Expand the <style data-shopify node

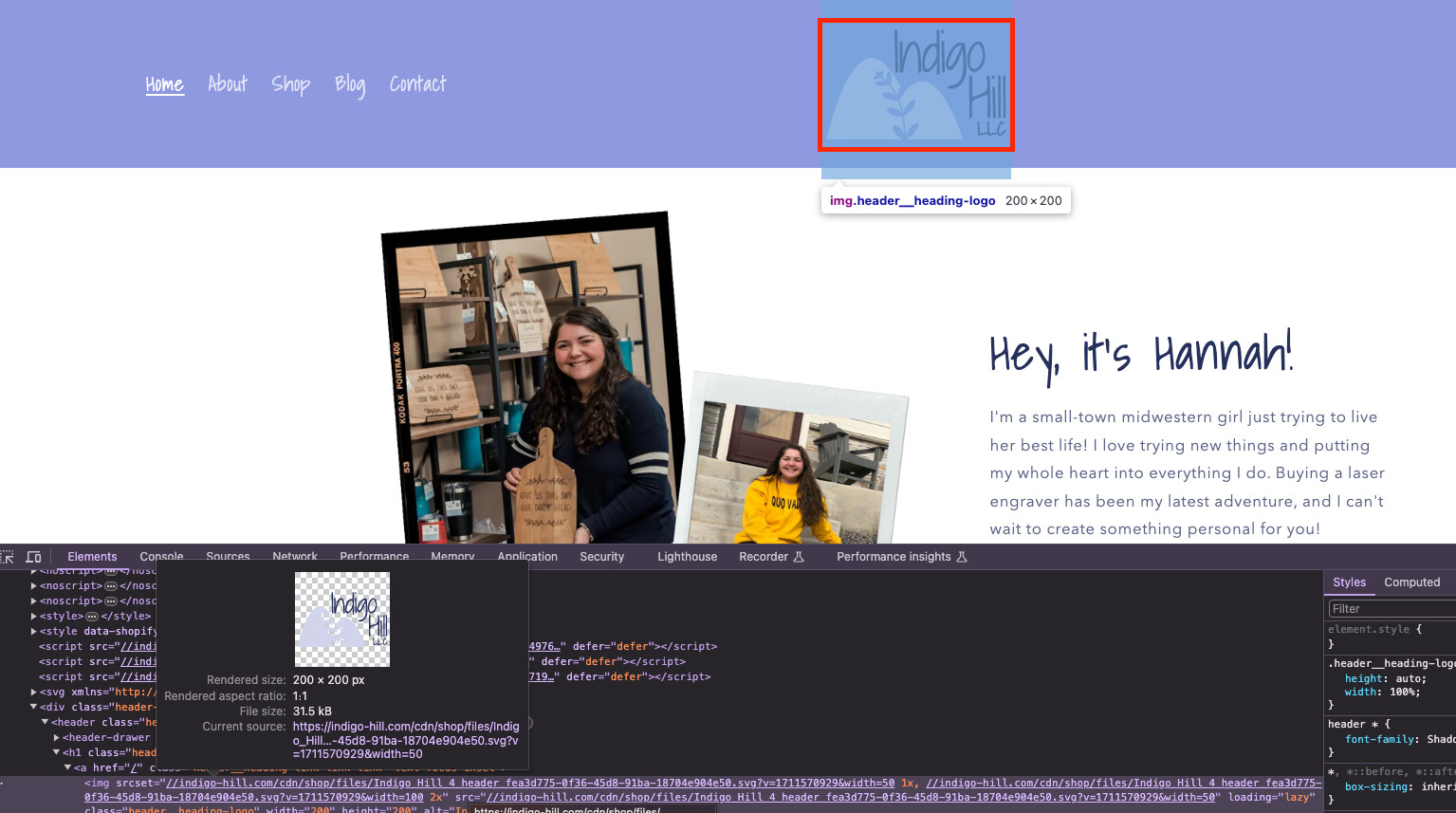[x=34, y=632]
